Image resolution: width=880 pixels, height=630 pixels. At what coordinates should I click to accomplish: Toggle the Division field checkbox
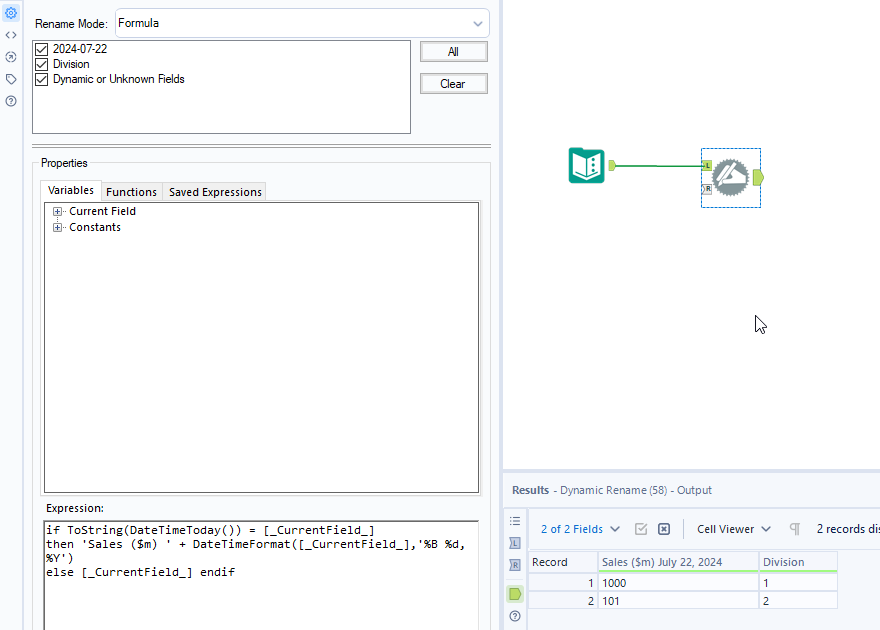41,63
